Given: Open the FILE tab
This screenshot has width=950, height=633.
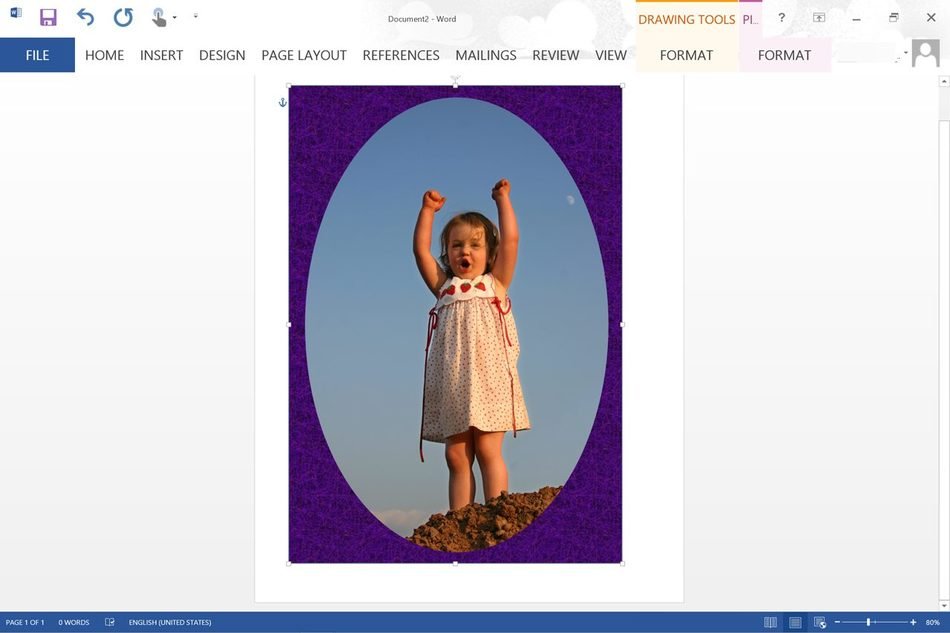Looking at the screenshot, I should pos(37,55).
